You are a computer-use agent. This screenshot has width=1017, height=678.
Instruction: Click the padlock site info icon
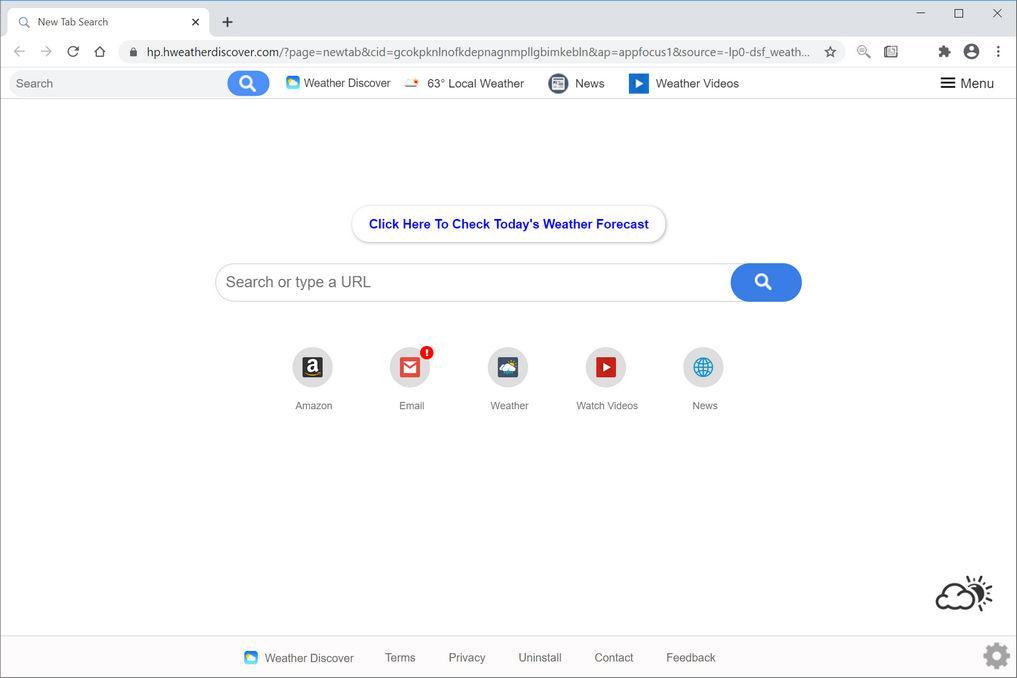pos(134,52)
